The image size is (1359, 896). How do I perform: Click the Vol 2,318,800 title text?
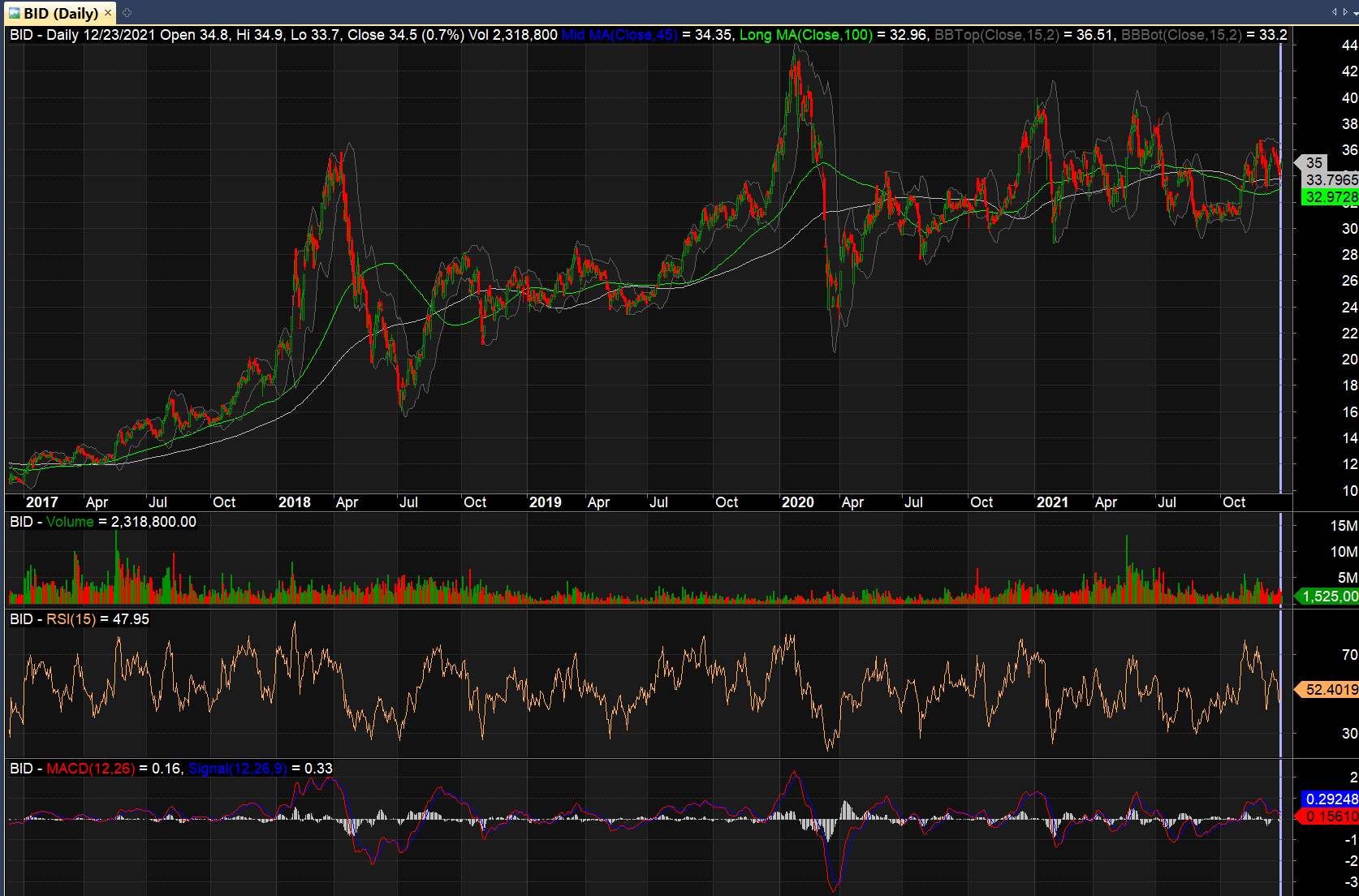click(513, 35)
